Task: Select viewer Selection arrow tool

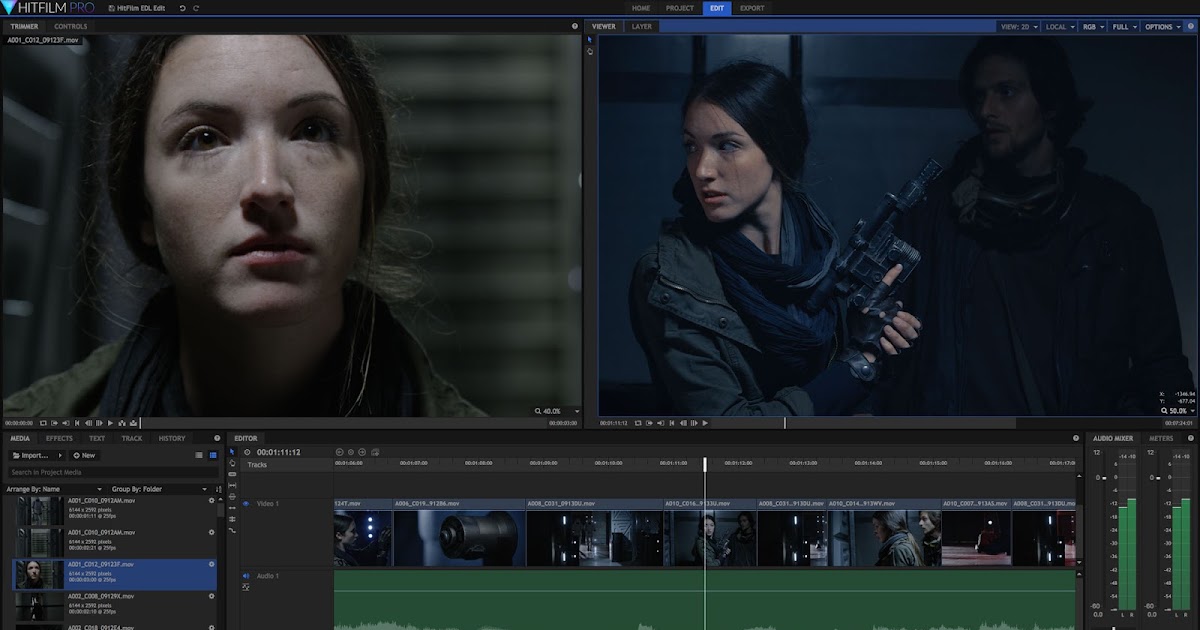Action: click(x=590, y=39)
